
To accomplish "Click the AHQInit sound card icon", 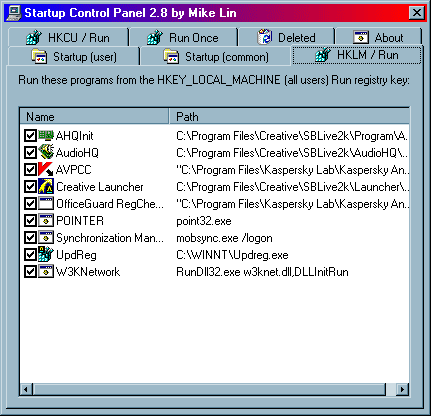I will click(x=46, y=135).
